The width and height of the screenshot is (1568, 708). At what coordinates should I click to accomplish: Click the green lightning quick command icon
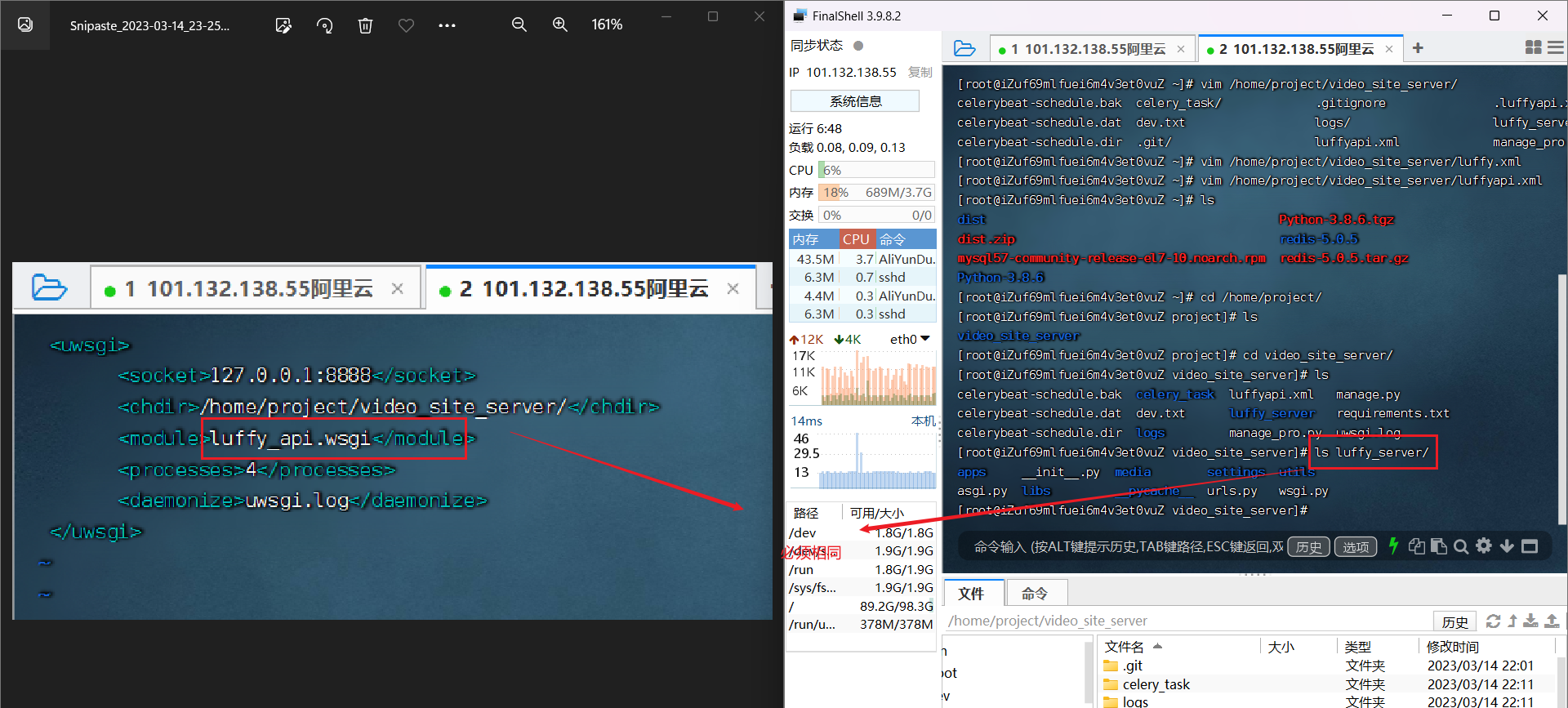tap(1393, 545)
